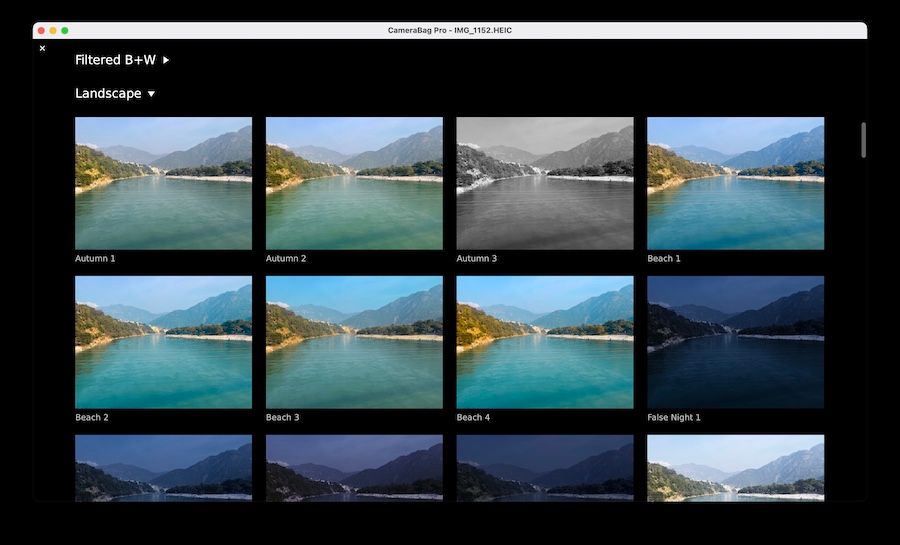Apply the Beach 2 filter thumbnail

click(163, 342)
